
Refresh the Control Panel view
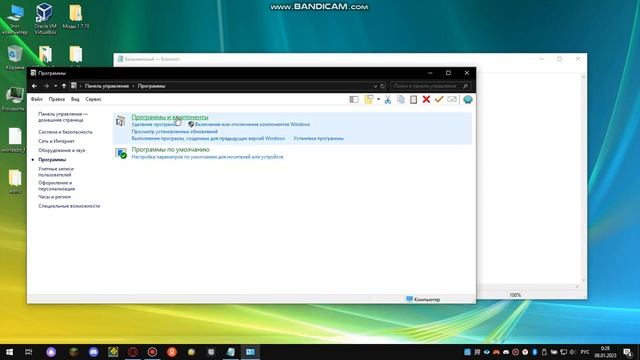[382, 86]
